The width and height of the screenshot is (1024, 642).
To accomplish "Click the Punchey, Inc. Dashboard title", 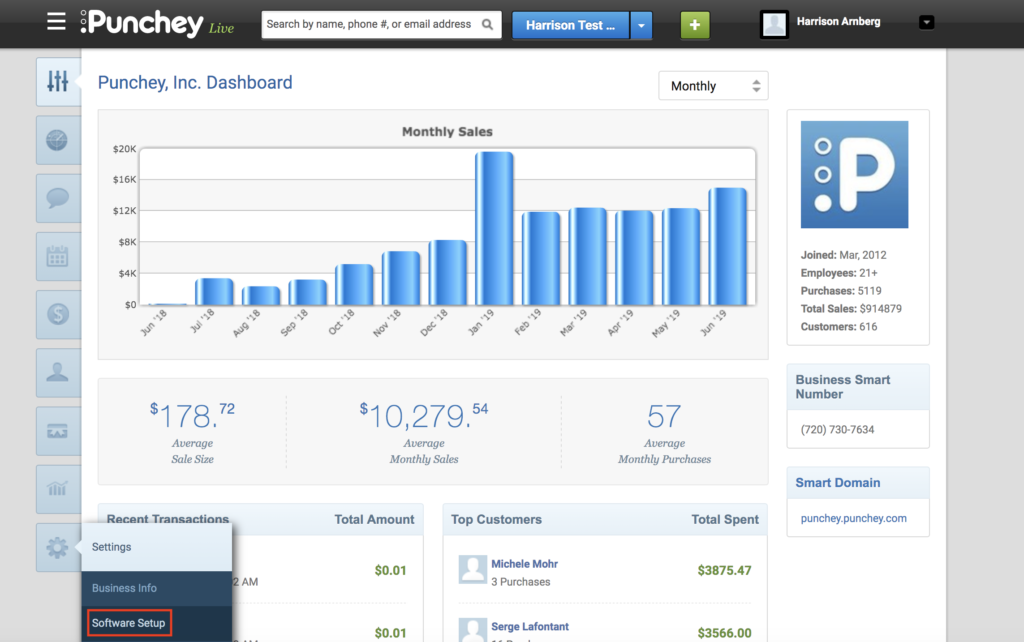I will [195, 82].
